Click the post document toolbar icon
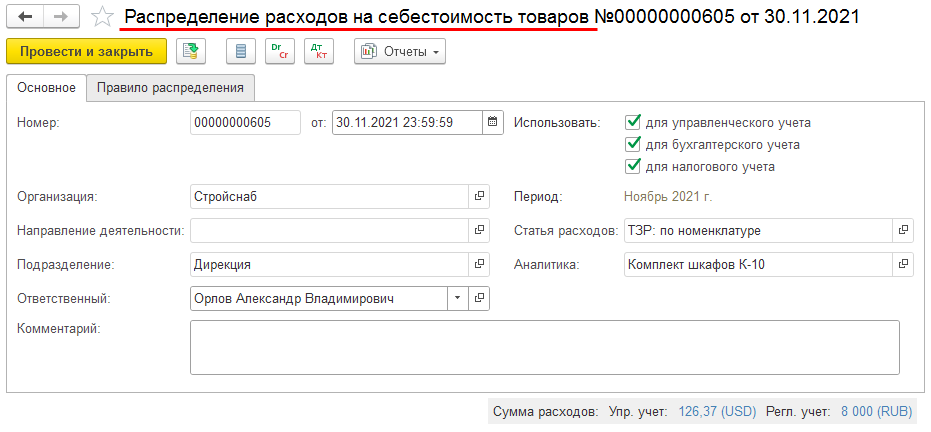 click(191, 52)
